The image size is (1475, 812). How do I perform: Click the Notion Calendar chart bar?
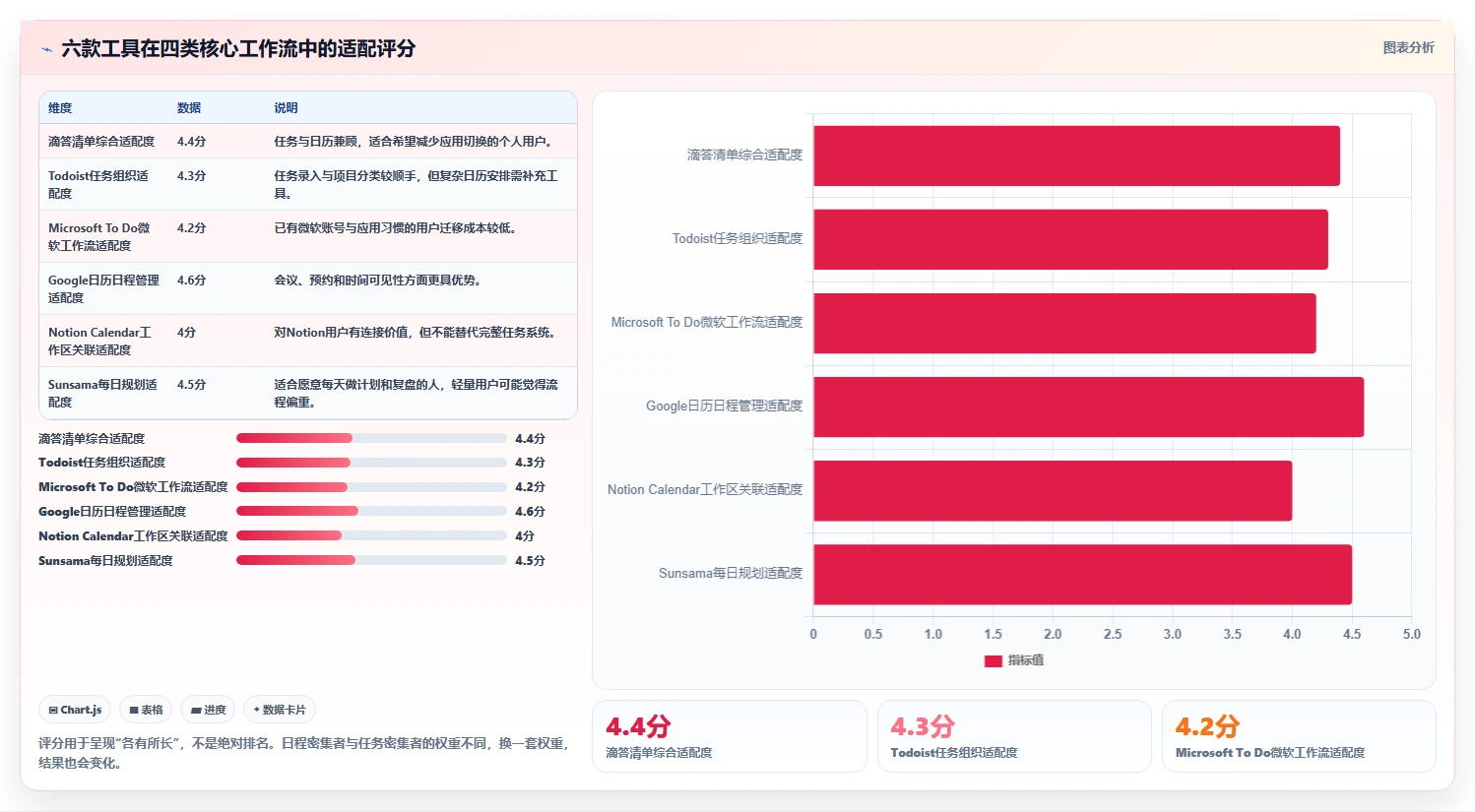(1053, 490)
